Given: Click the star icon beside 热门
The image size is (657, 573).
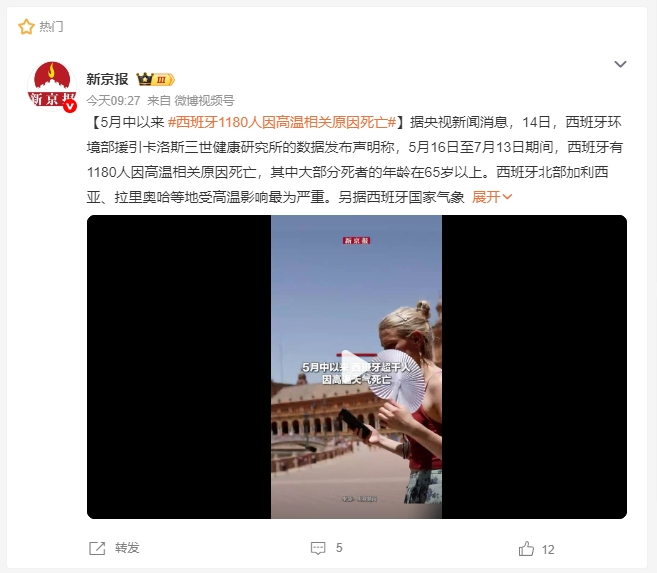Looking at the screenshot, I should 26,27.
